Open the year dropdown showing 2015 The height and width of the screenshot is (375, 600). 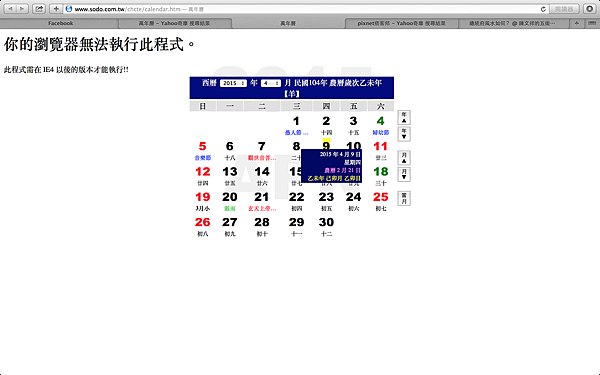233,83
